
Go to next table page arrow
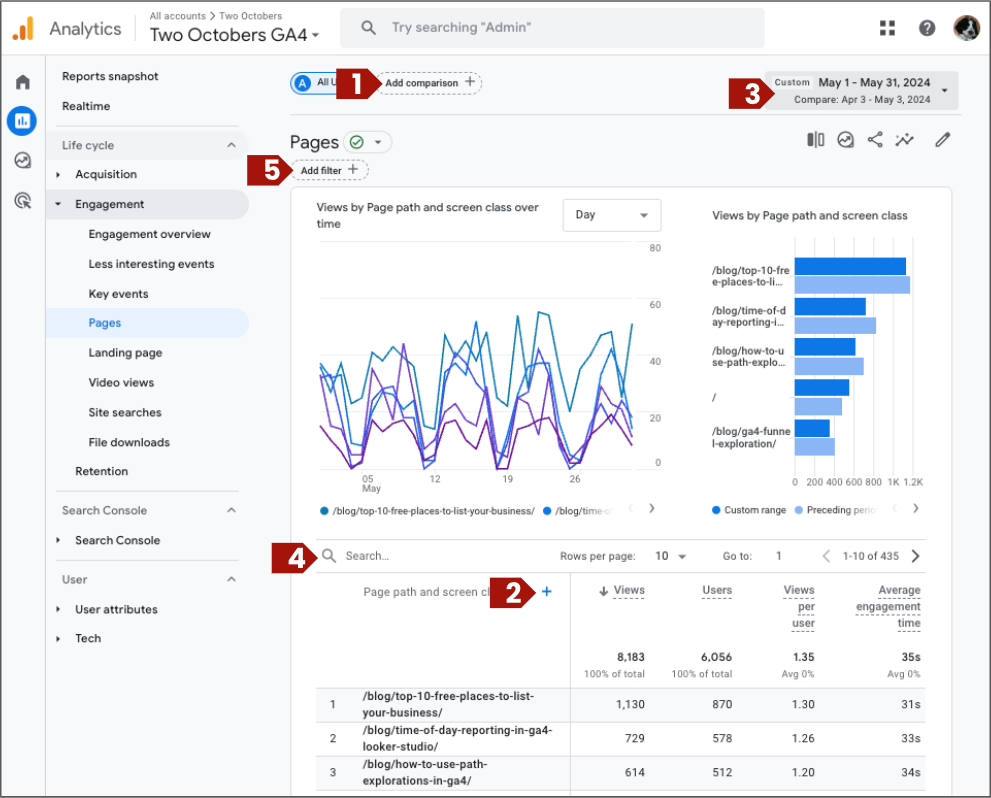pos(915,556)
